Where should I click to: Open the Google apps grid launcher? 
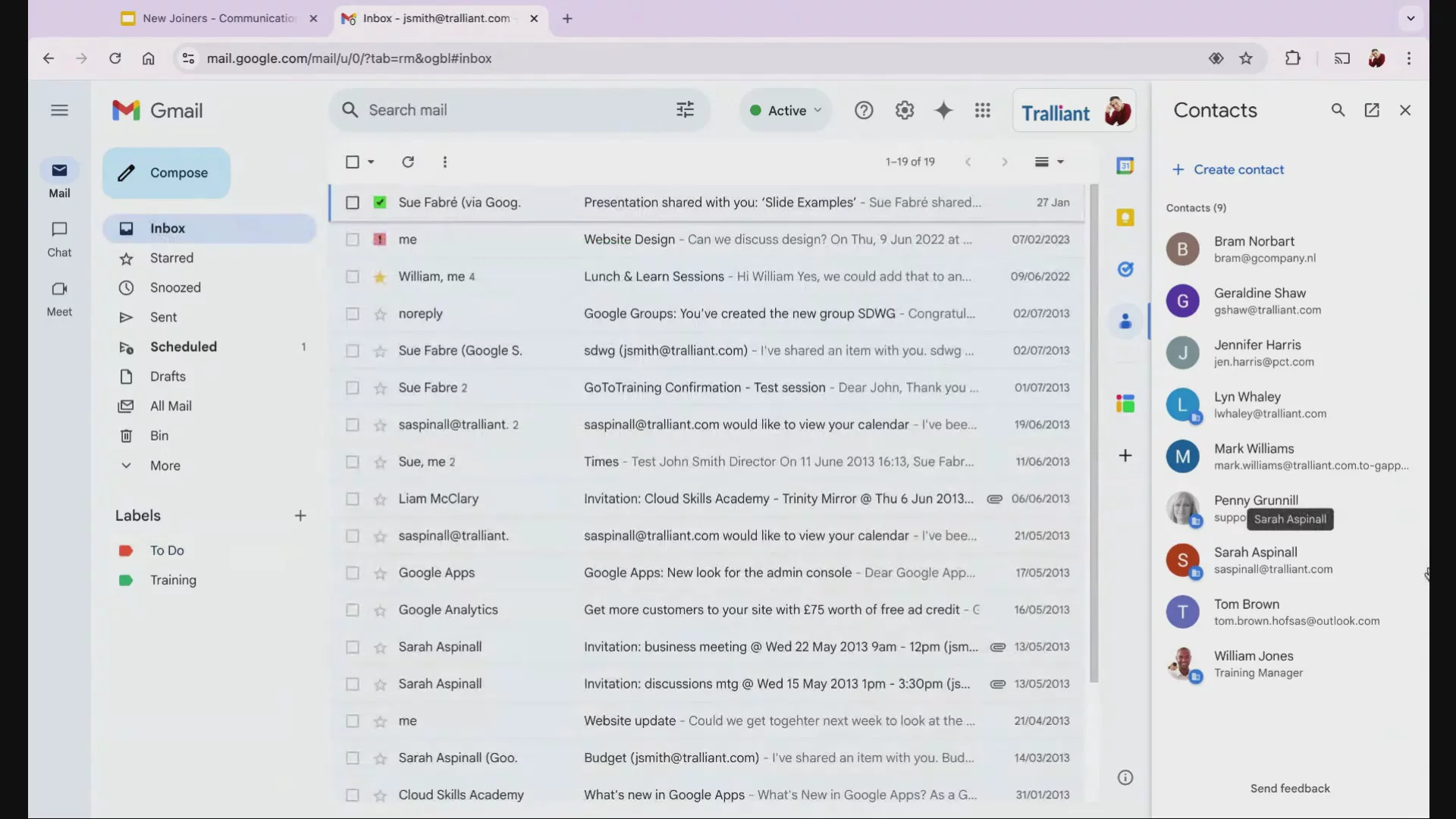pyautogui.click(x=983, y=111)
